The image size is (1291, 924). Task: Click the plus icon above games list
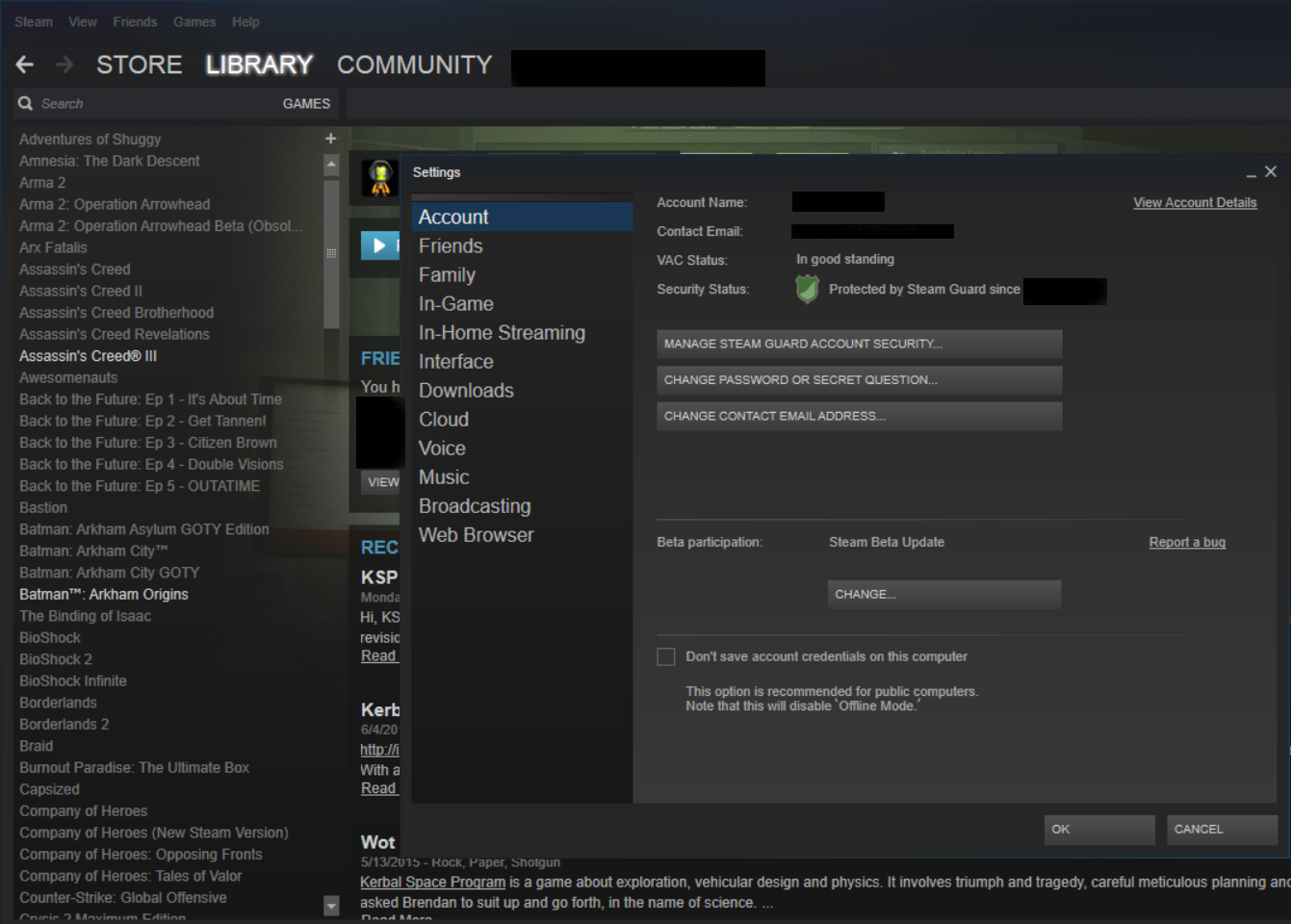click(x=331, y=139)
